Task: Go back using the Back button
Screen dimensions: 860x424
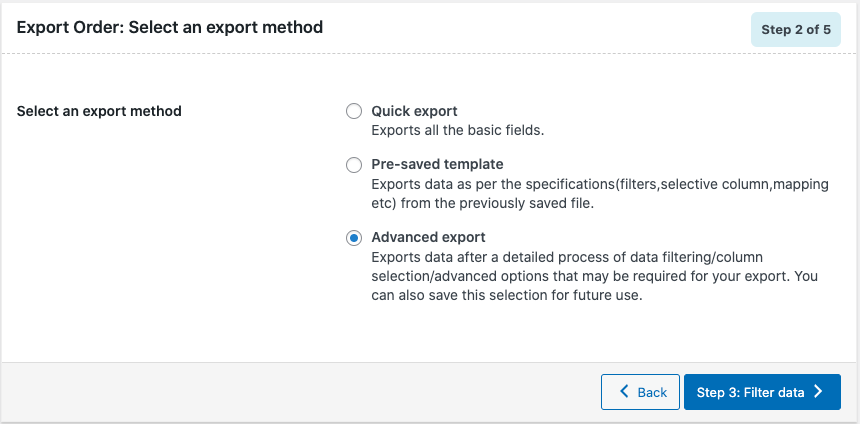Action: (x=640, y=392)
